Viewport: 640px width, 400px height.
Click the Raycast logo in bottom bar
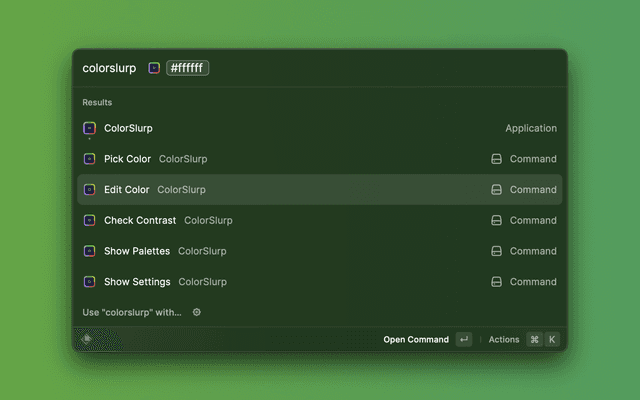coord(88,339)
